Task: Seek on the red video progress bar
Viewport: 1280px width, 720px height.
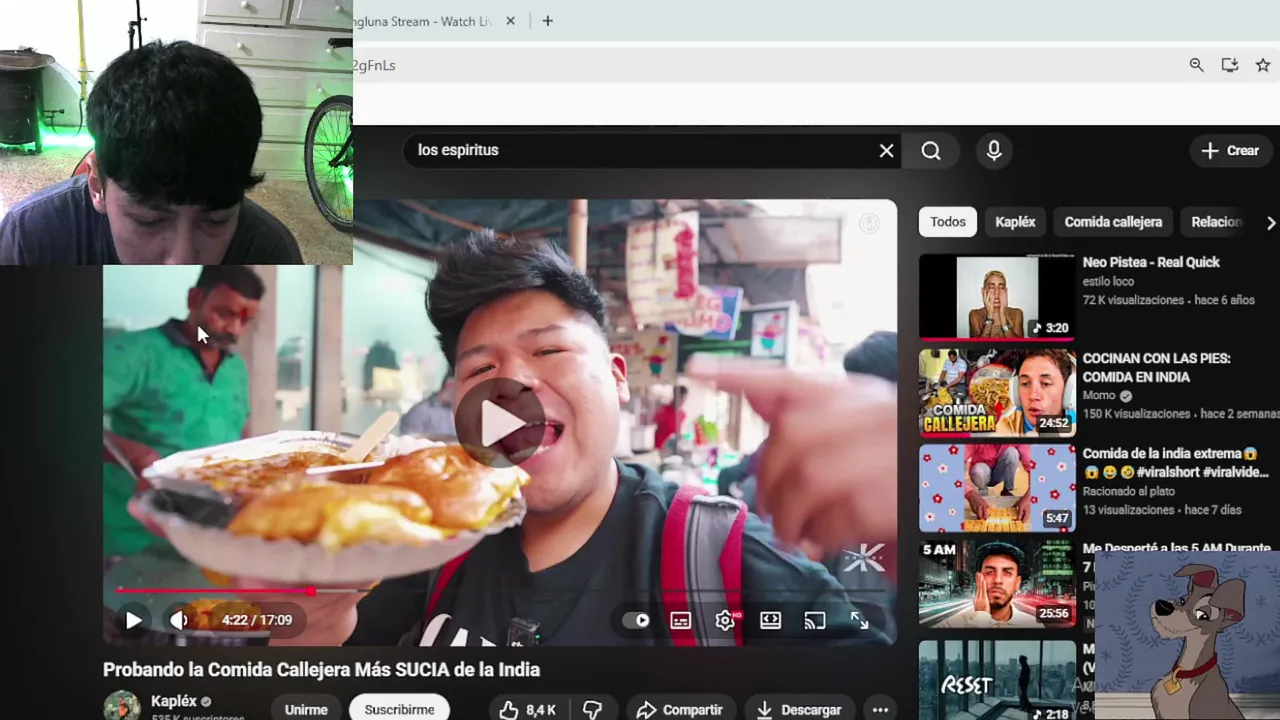Action: click(500, 591)
